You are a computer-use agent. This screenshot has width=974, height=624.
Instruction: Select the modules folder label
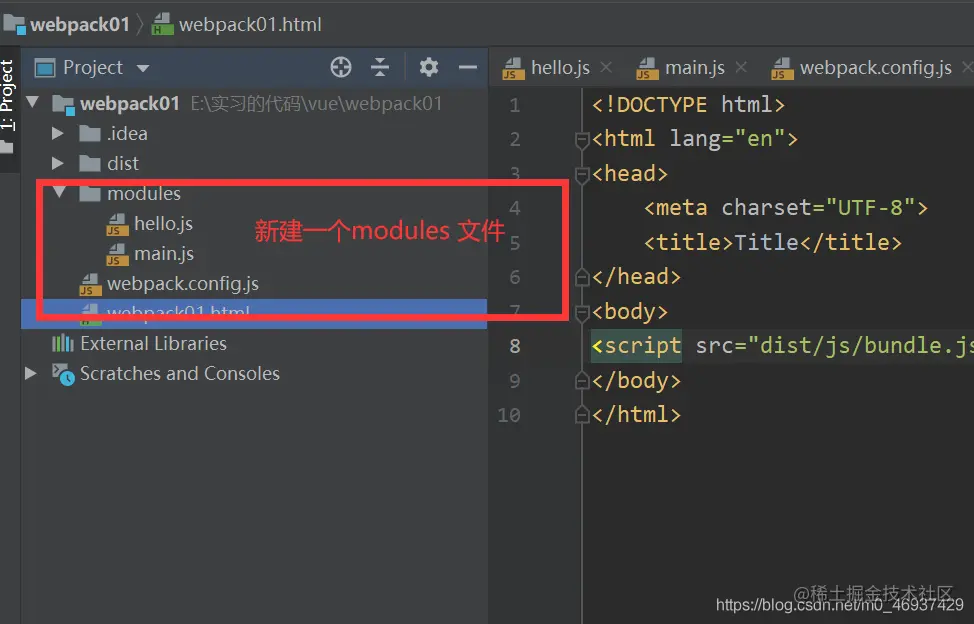coord(143,194)
